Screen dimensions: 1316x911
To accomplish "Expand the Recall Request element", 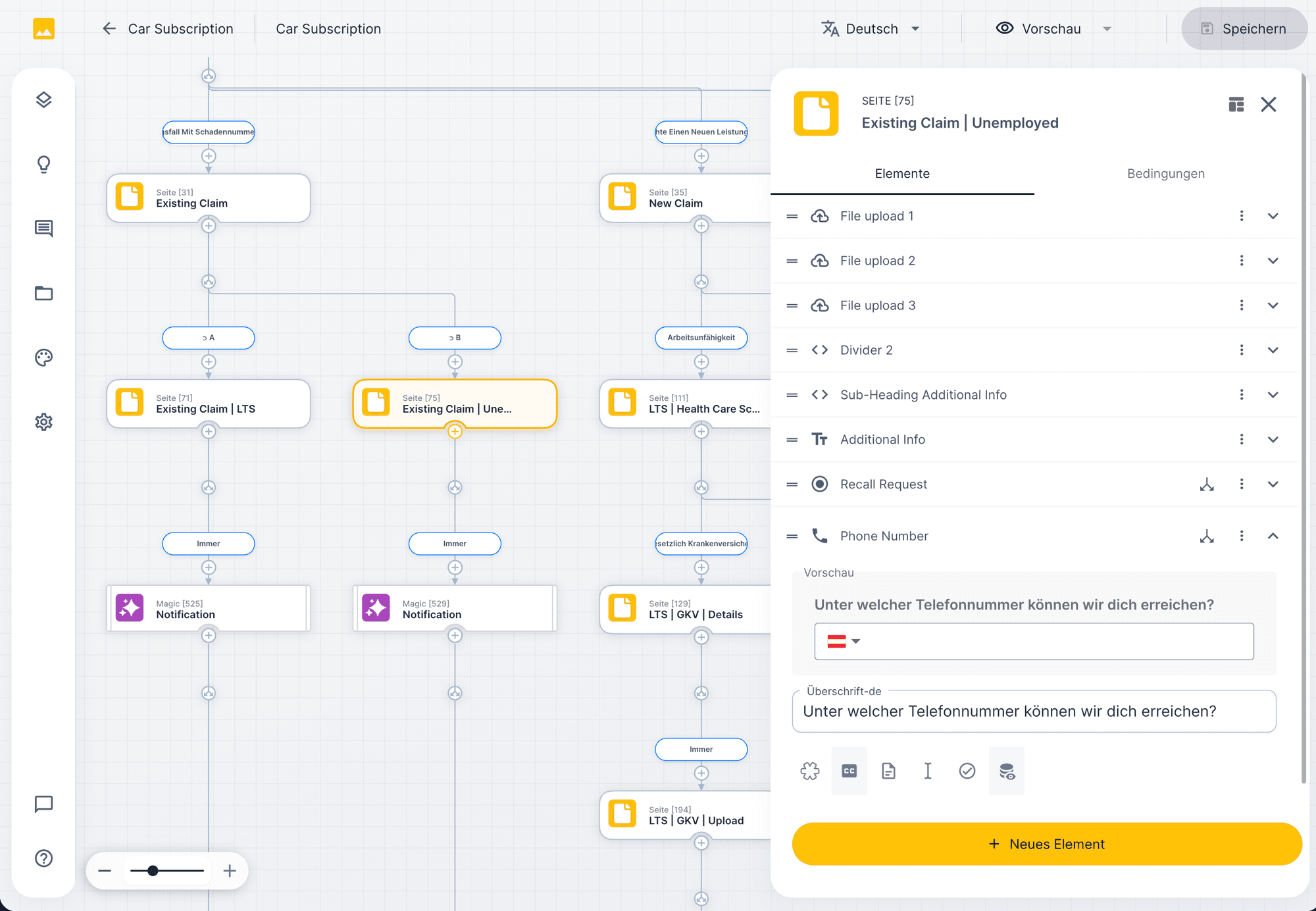I will pyautogui.click(x=1273, y=484).
